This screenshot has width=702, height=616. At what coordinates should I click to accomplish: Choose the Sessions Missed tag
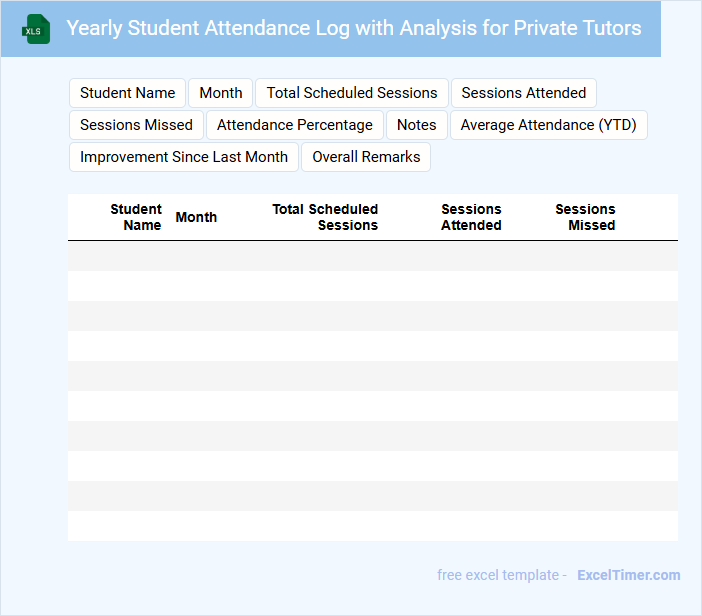point(136,125)
